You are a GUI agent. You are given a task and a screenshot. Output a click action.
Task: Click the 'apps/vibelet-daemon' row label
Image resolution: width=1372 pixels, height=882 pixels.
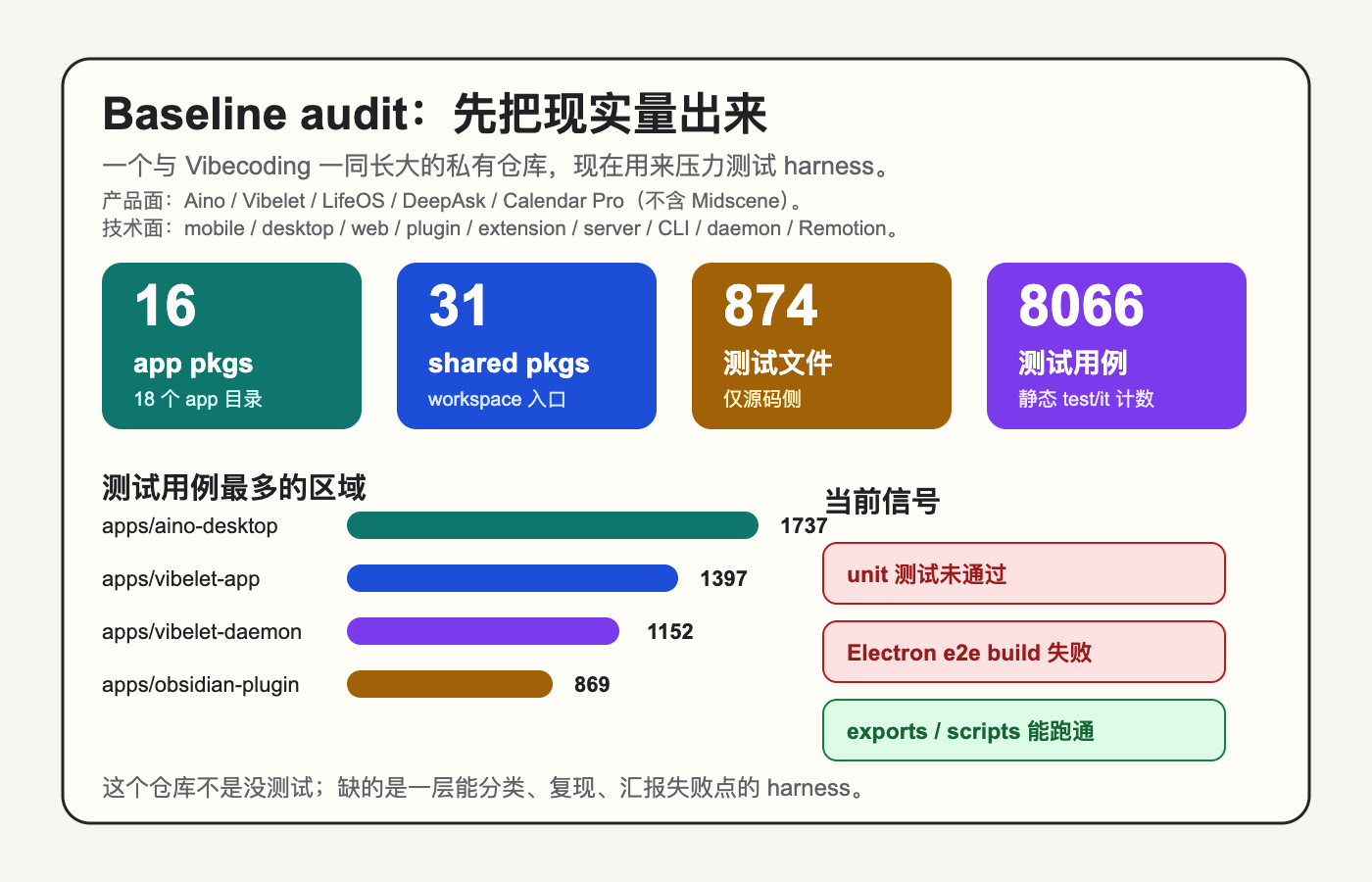click(202, 632)
